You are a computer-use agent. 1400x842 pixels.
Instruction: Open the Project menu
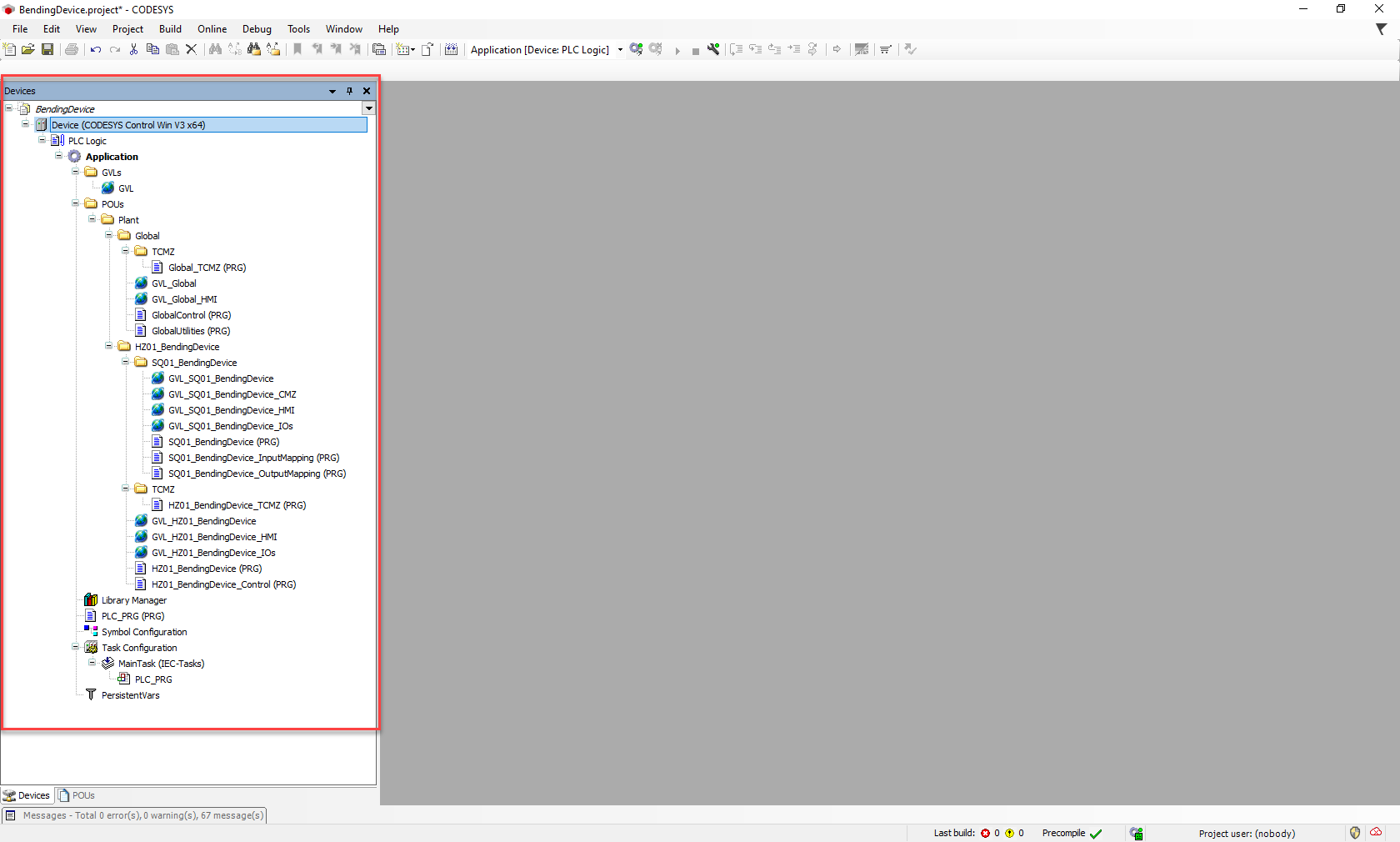[127, 29]
